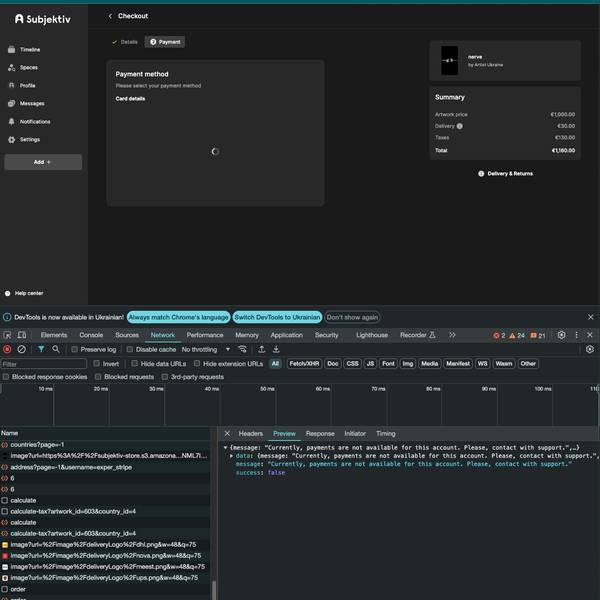
Task: Check the Disable cache option
Action: [x=130, y=349]
